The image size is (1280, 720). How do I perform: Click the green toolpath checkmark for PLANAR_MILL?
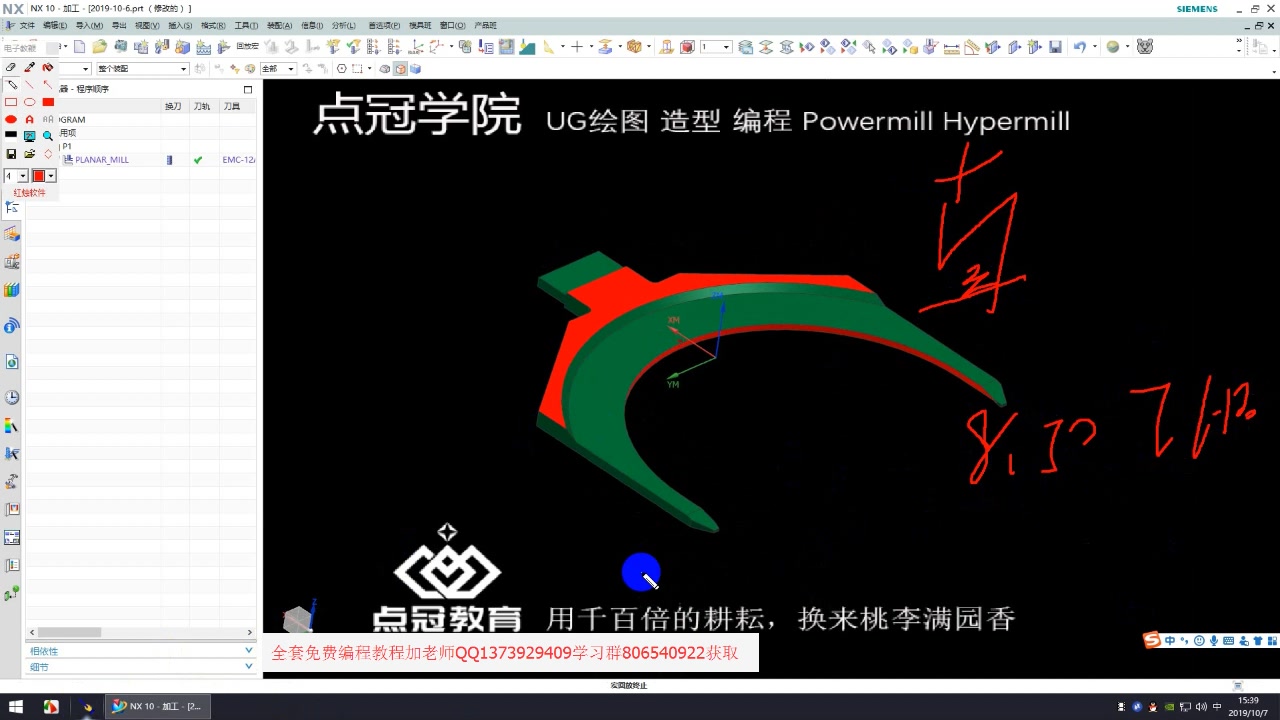[197, 159]
